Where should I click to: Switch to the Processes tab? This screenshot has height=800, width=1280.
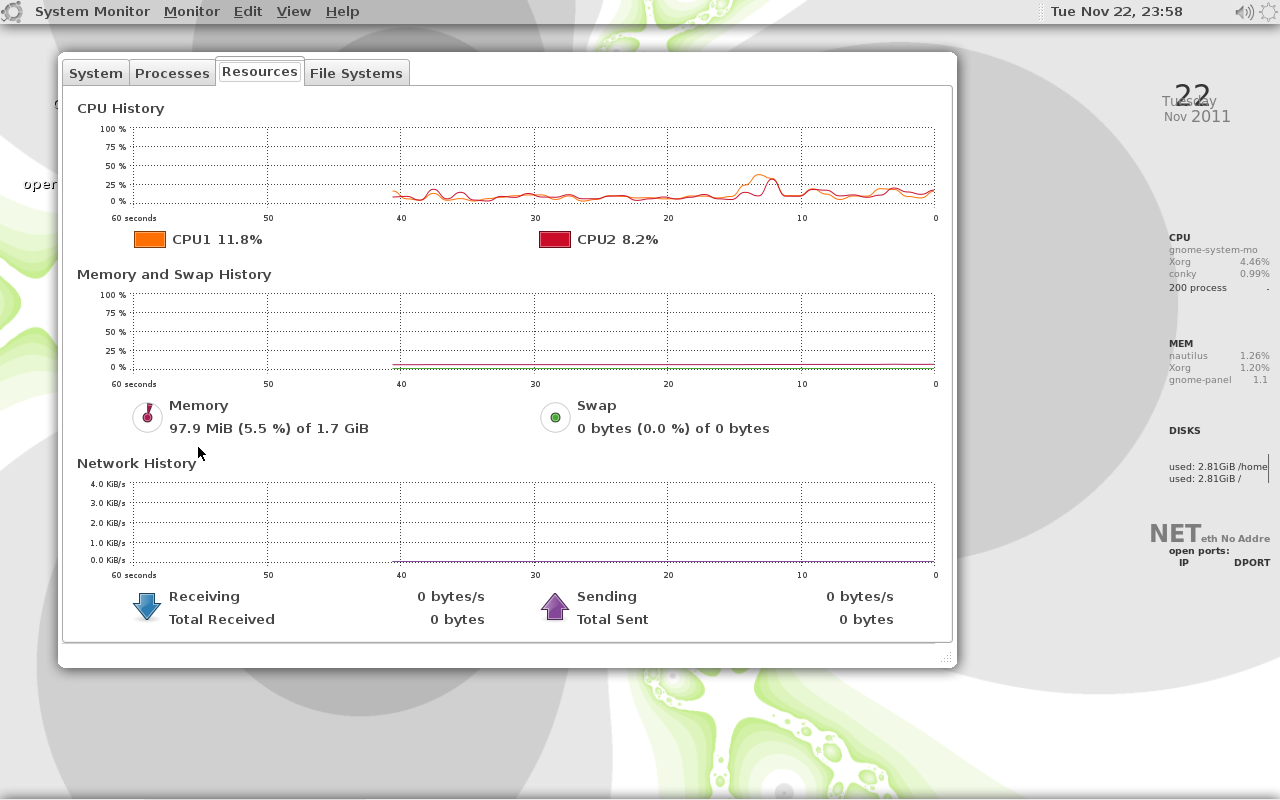172,72
